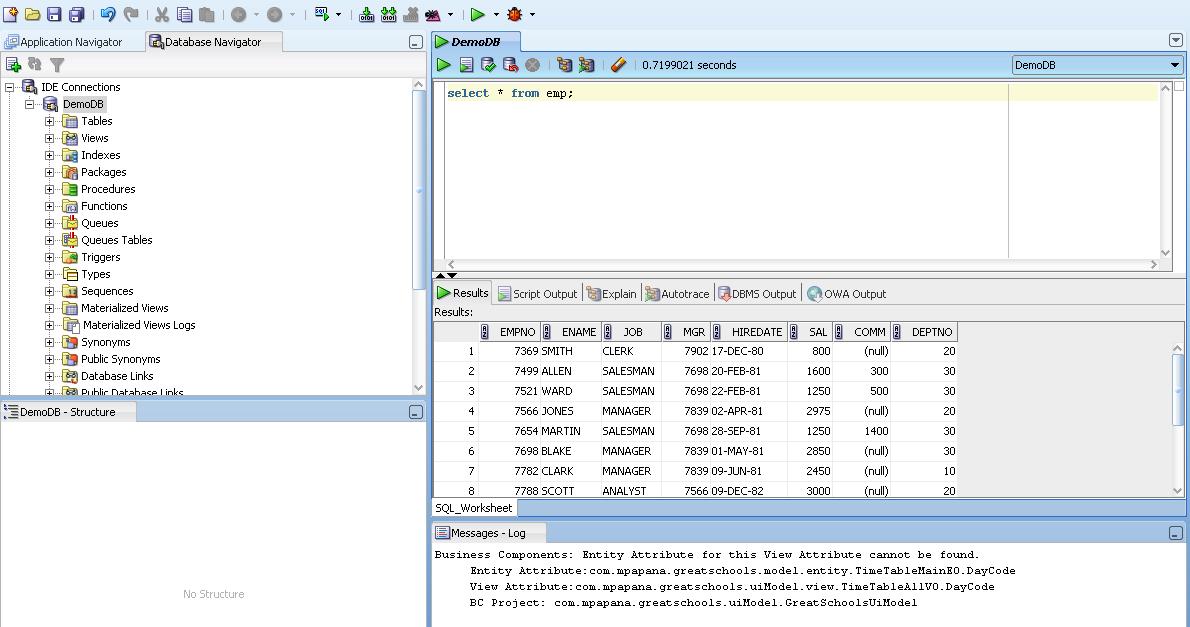This screenshot has width=1190, height=627.
Task: Open the editor tab list dropdown
Action: tap(1176, 40)
